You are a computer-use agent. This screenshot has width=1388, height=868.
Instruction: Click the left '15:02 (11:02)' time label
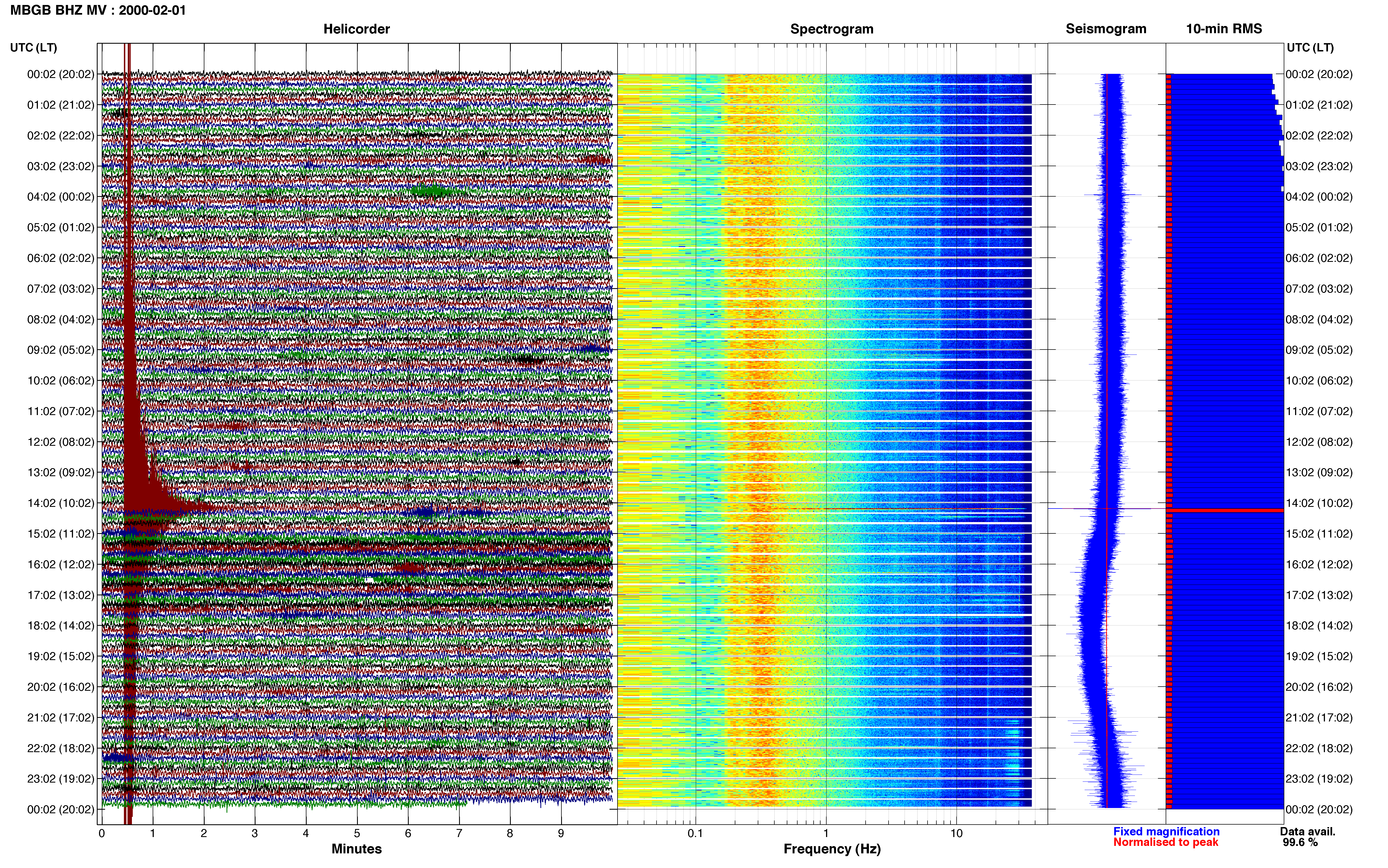tap(61, 534)
